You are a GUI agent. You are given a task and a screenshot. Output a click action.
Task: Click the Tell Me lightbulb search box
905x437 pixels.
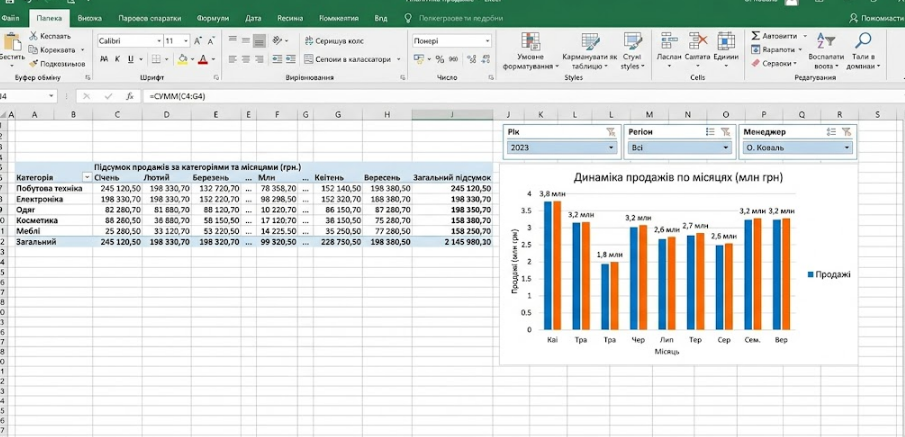pos(453,18)
